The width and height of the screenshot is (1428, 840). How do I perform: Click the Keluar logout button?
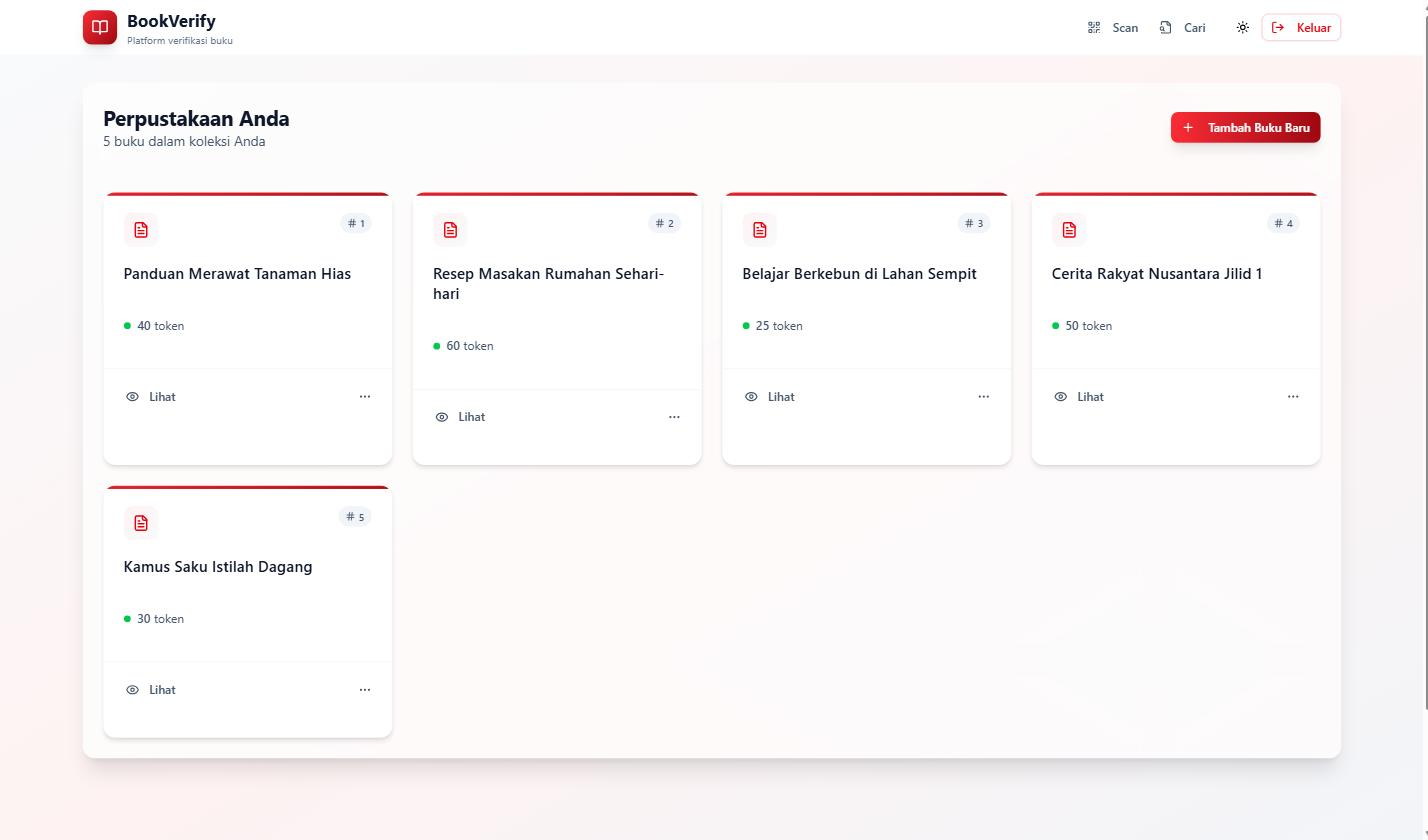coord(1301,28)
